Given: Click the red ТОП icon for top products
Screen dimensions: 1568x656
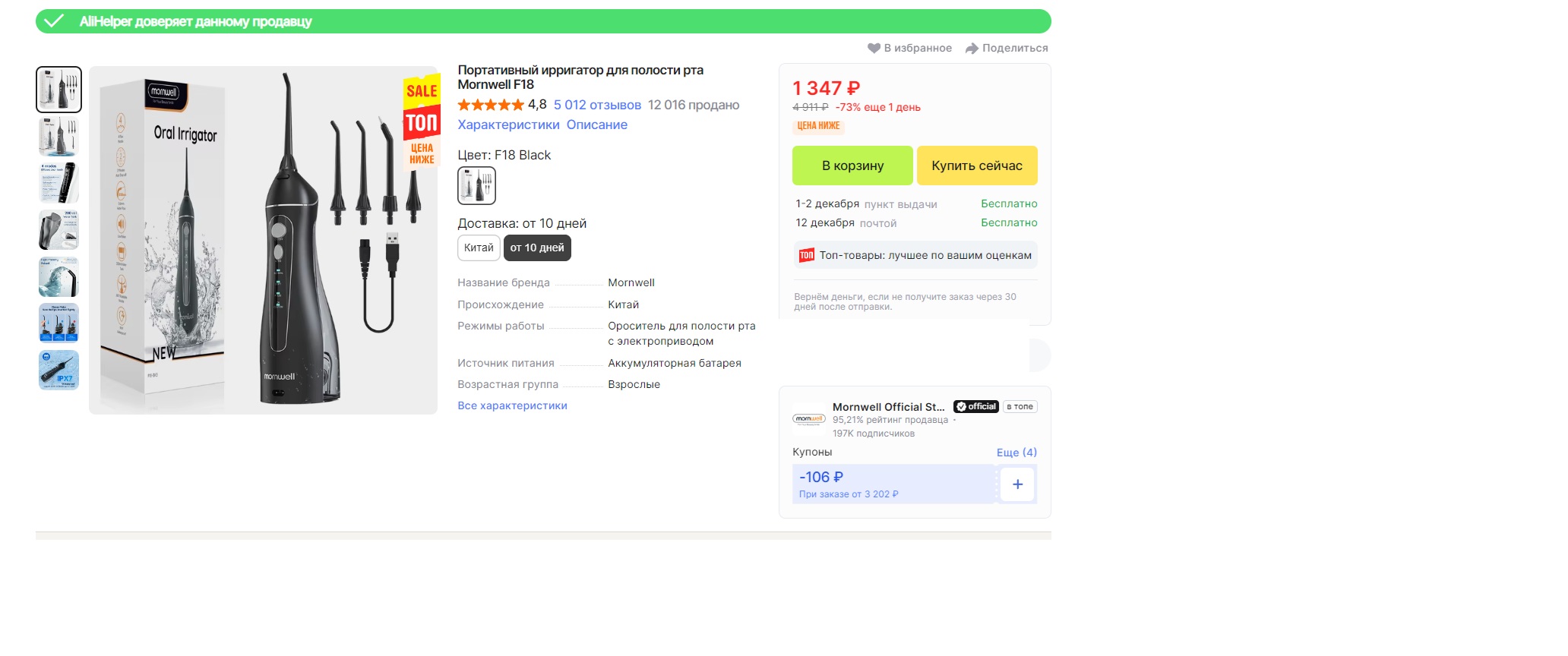Looking at the screenshot, I should (x=806, y=255).
